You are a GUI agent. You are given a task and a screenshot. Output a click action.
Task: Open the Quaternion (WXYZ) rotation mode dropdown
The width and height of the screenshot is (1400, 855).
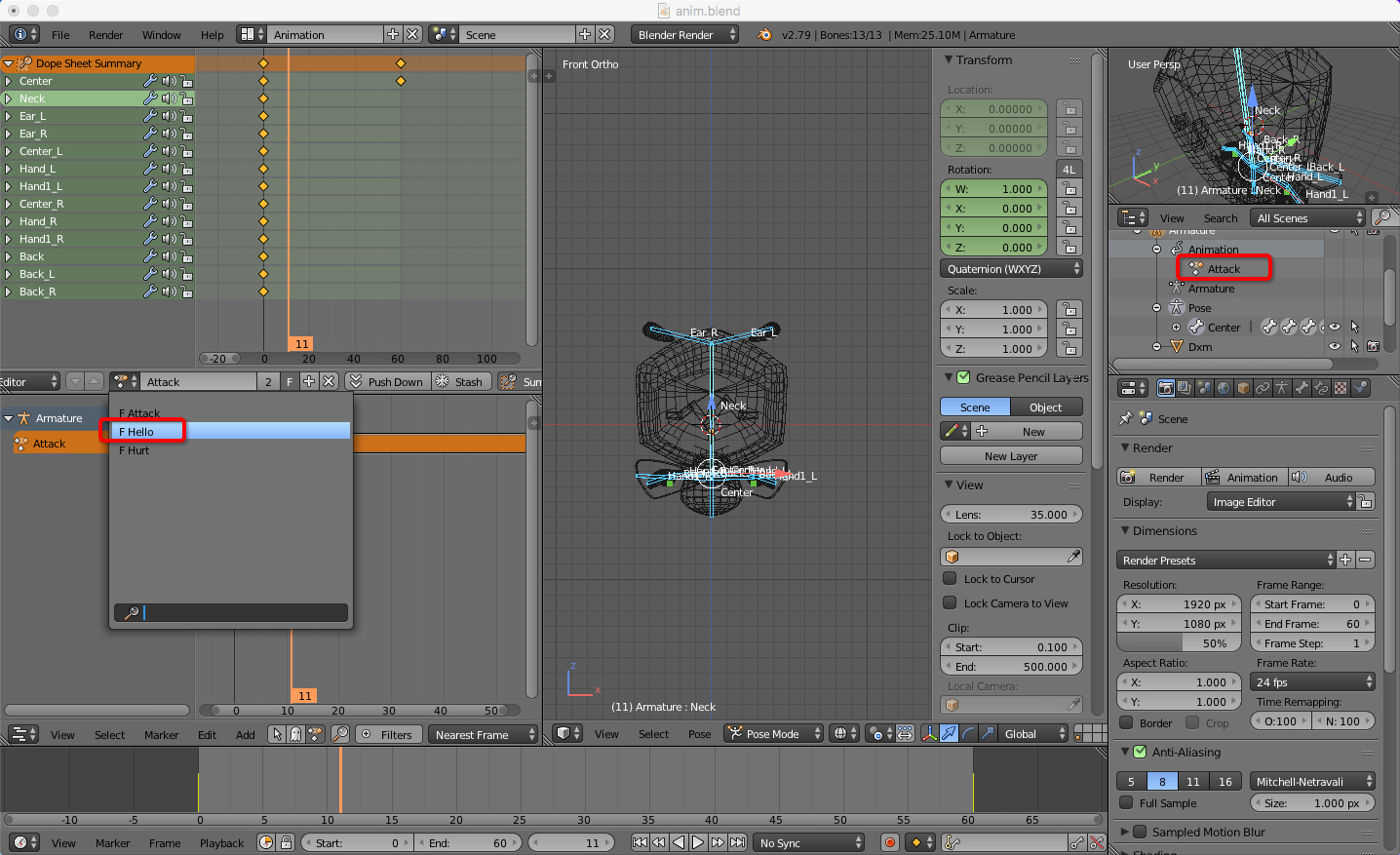[x=1011, y=269]
